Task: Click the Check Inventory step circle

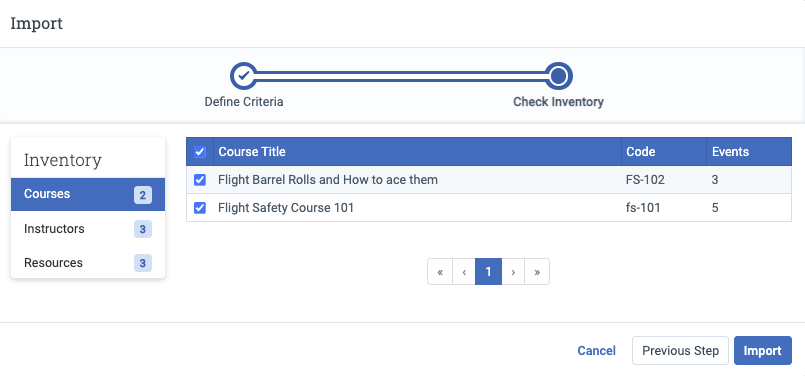Action: (559, 77)
